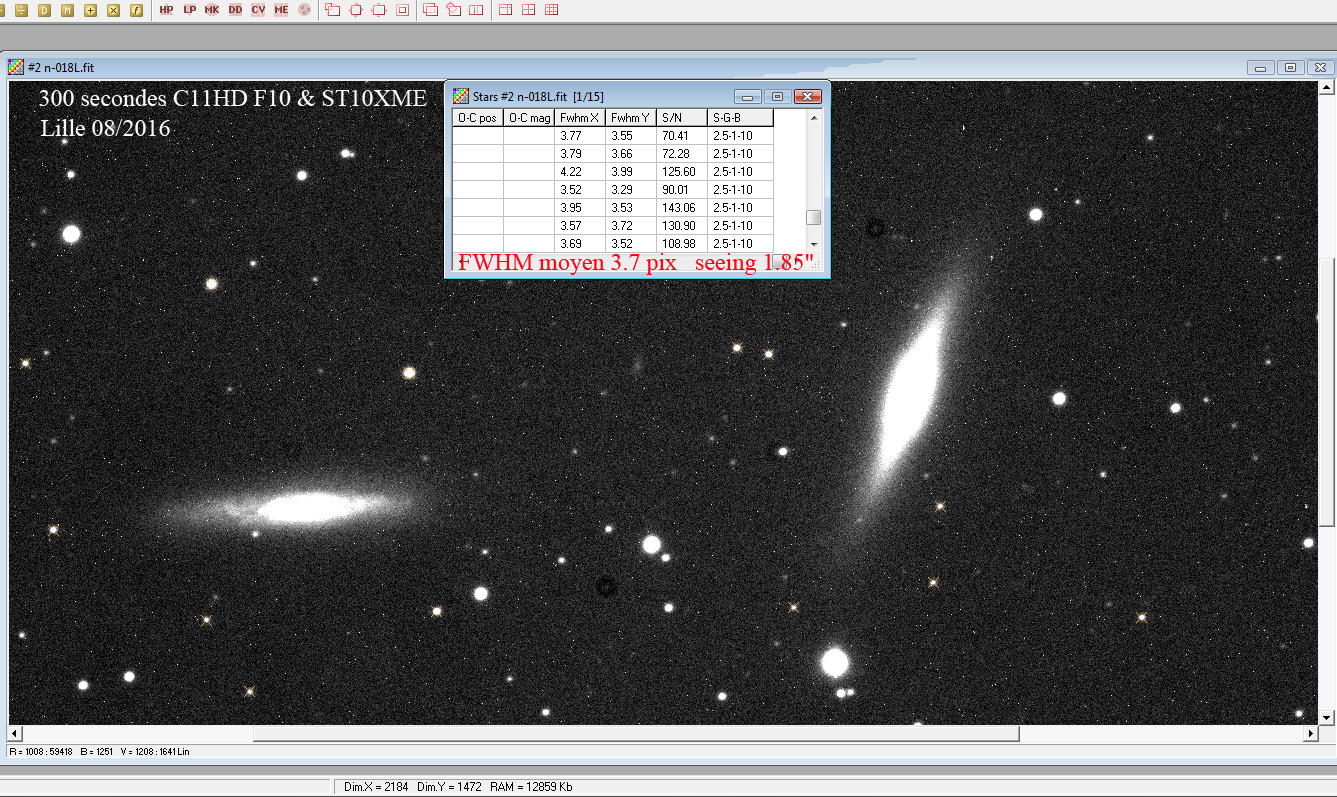Maximize the Stars #2 n-018L.fit window

tap(777, 96)
